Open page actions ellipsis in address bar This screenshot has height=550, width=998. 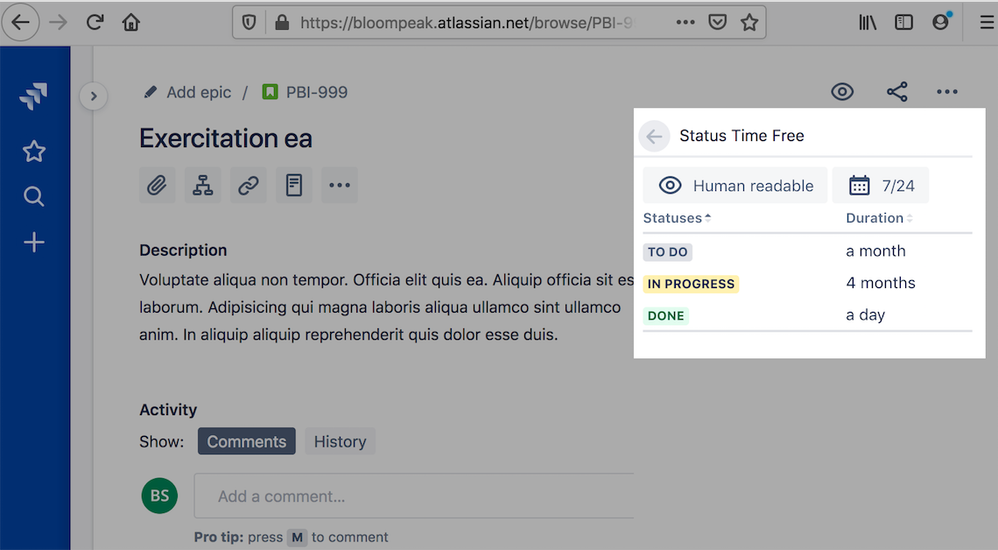point(685,22)
